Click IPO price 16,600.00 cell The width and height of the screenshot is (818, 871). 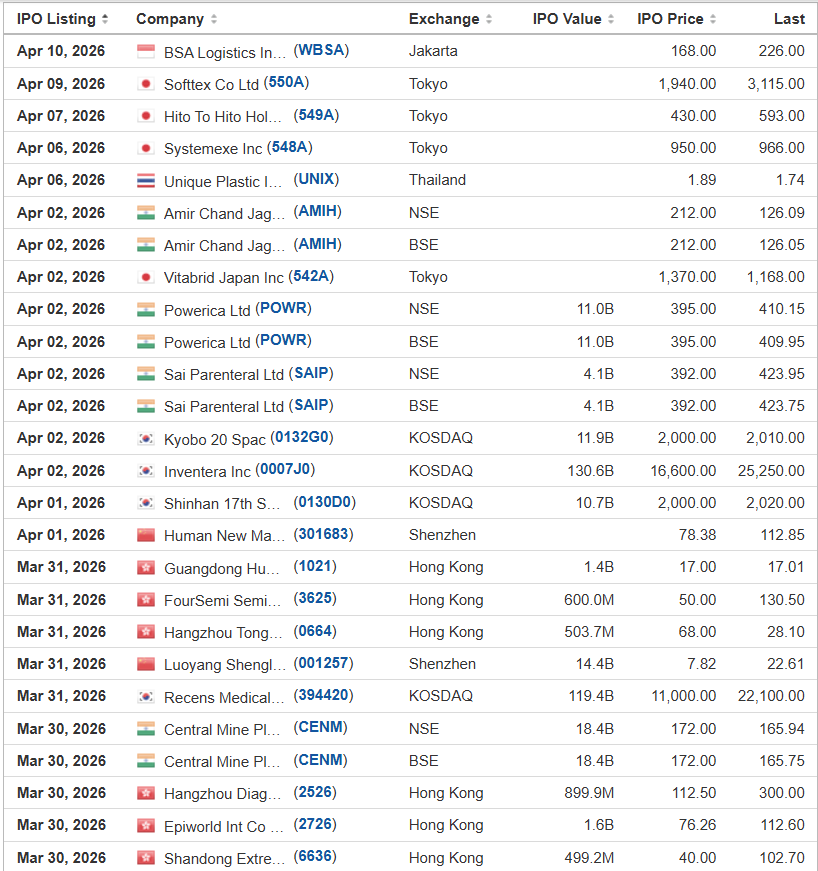click(683, 471)
